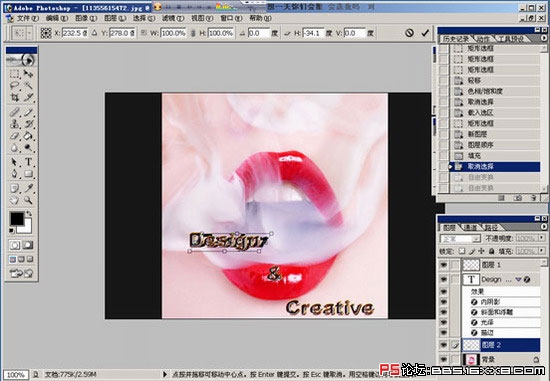Select the Lasso tool
Screen dimensions: 550x381
click(x=14, y=85)
